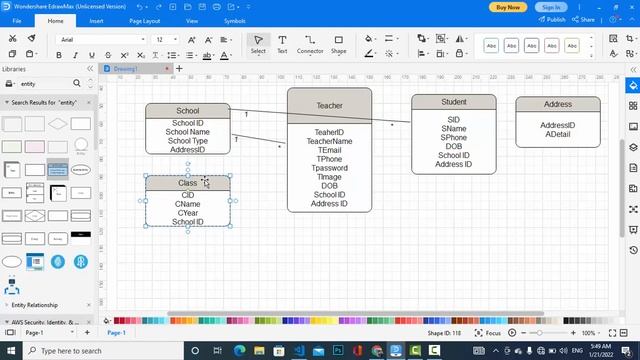Select the diamond shape thumbnail in library
Viewport: 640px width, 360px height.
pos(58,124)
